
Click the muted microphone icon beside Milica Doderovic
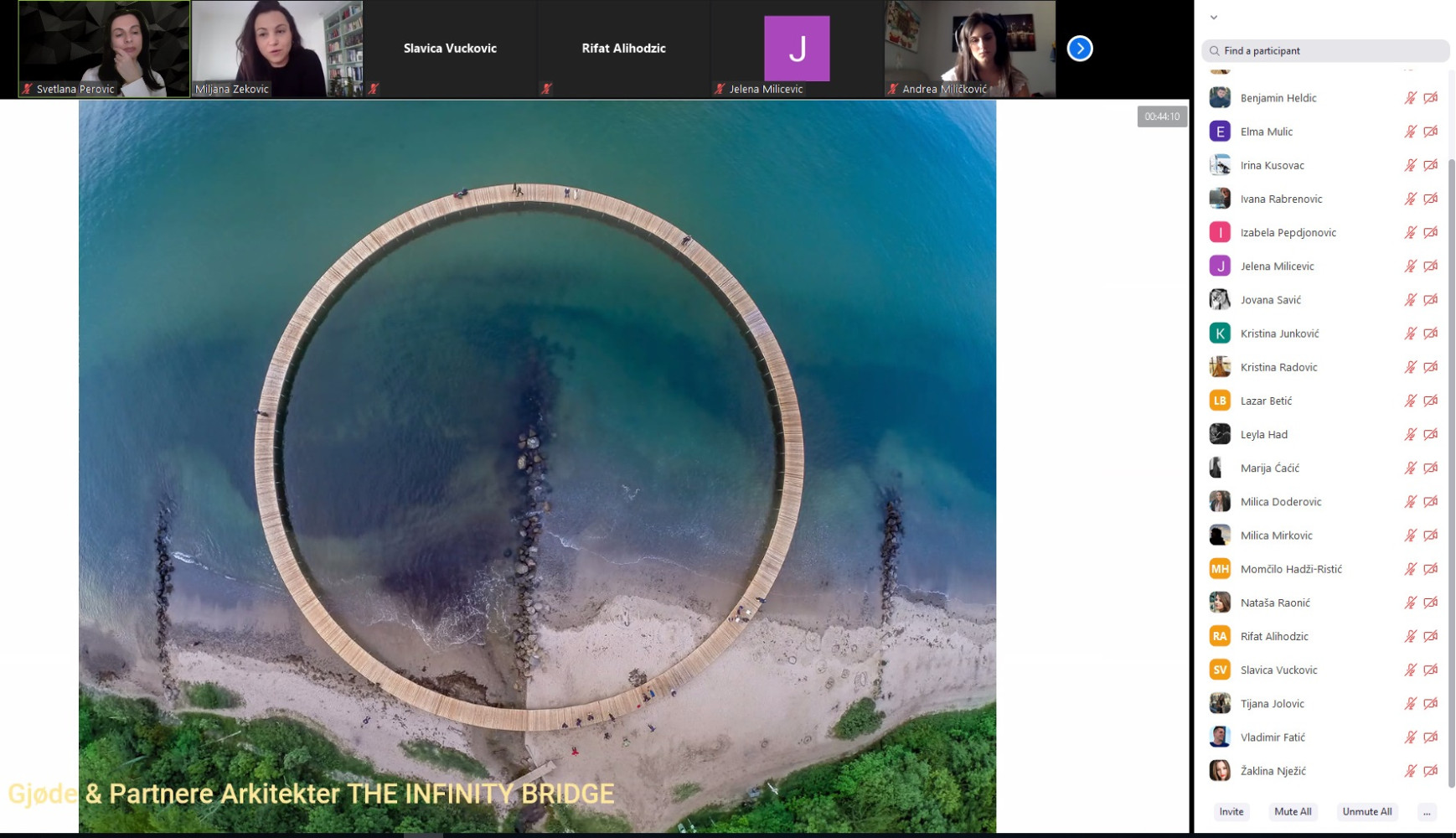click(1410, 502)
